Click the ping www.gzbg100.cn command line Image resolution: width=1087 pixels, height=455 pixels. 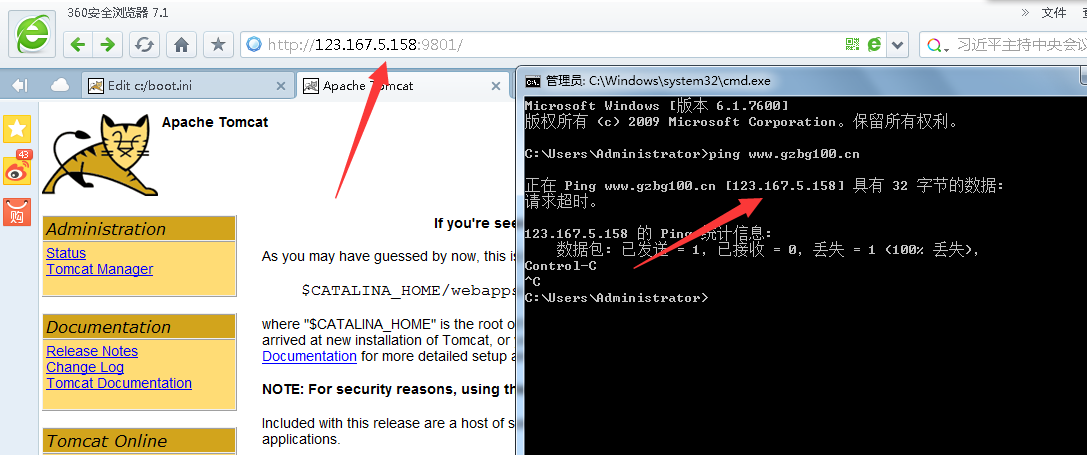click(692, 154)
